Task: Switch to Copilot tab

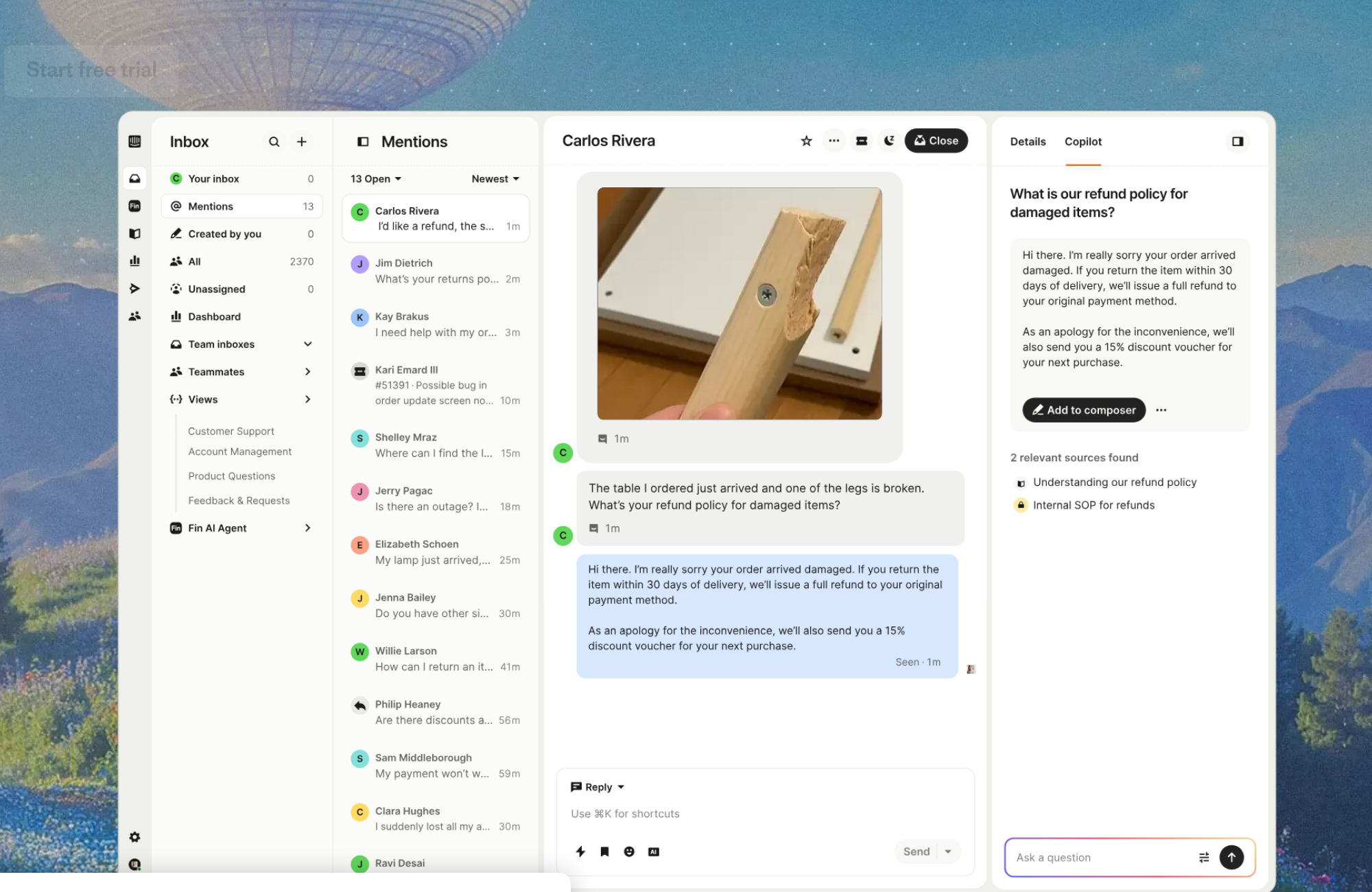Action: coord(1083,141)
